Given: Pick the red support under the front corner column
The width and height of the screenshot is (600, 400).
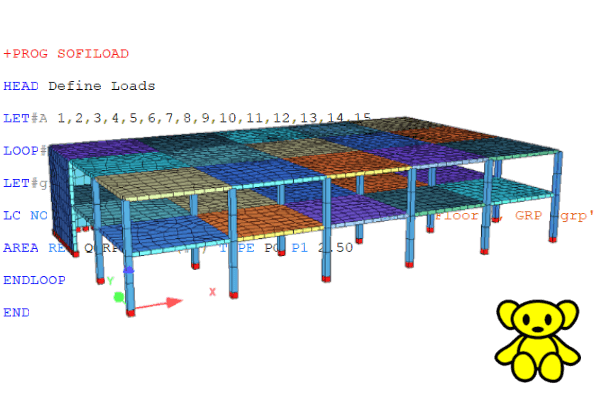Looking at the screenshot, I should (130, 313).
